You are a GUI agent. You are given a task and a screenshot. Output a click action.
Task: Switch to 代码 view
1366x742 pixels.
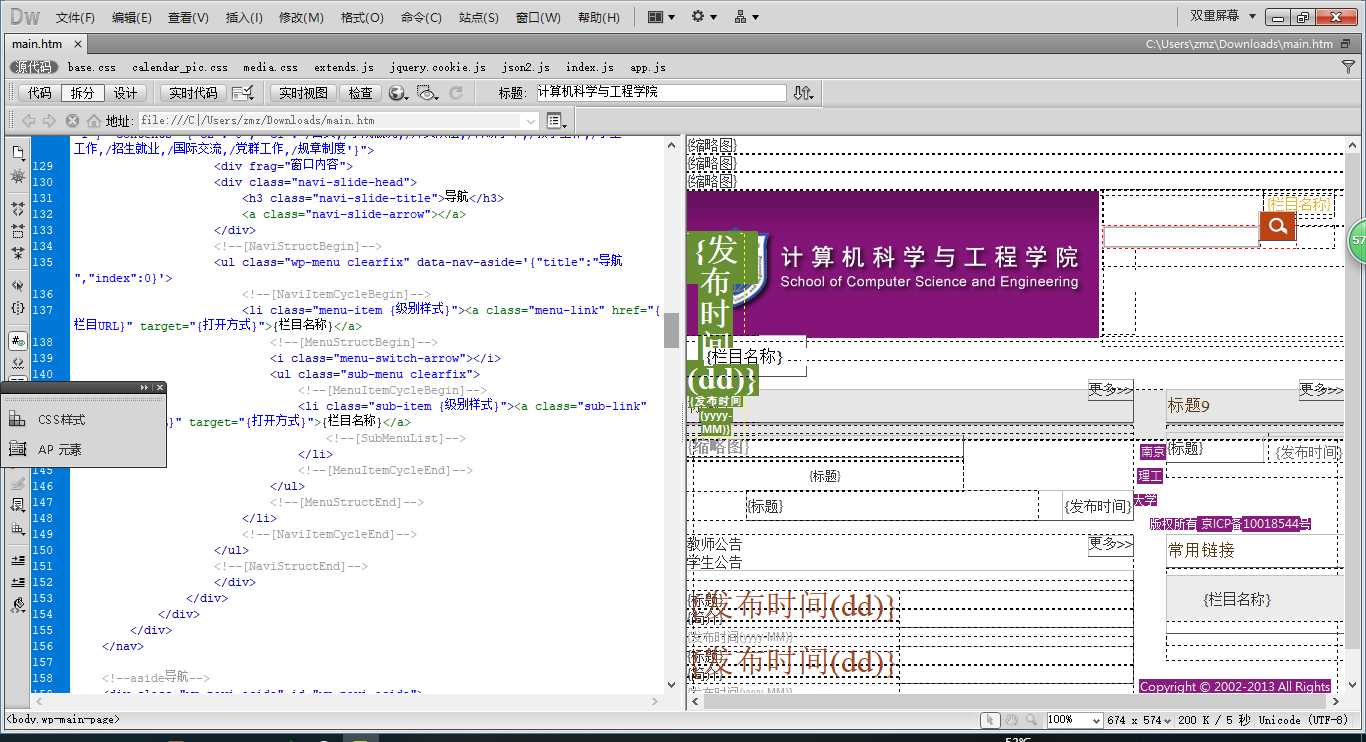click(40, 93)
